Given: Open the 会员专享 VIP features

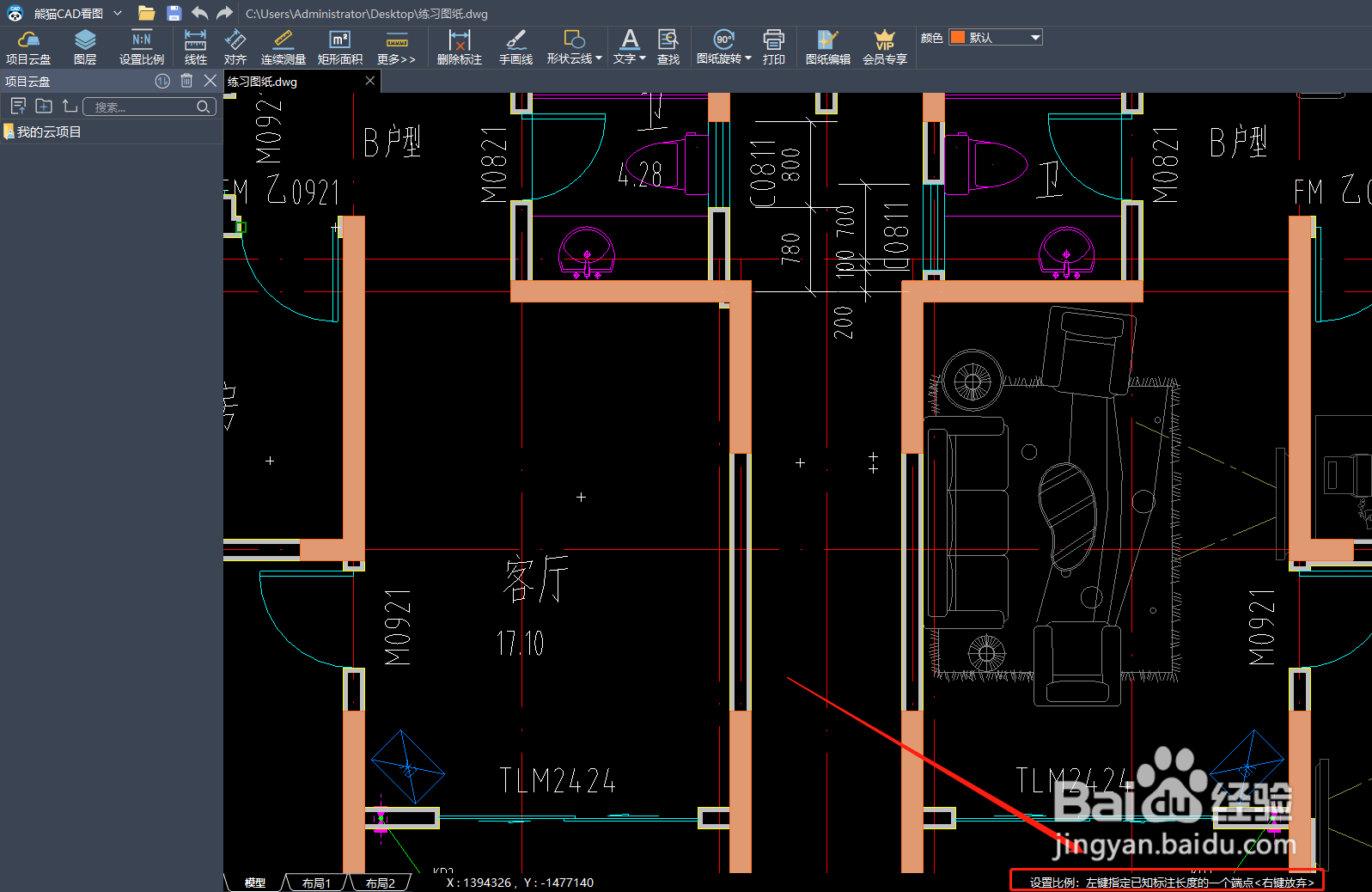Looking at the screenshot, I should [x=885, y=47].
